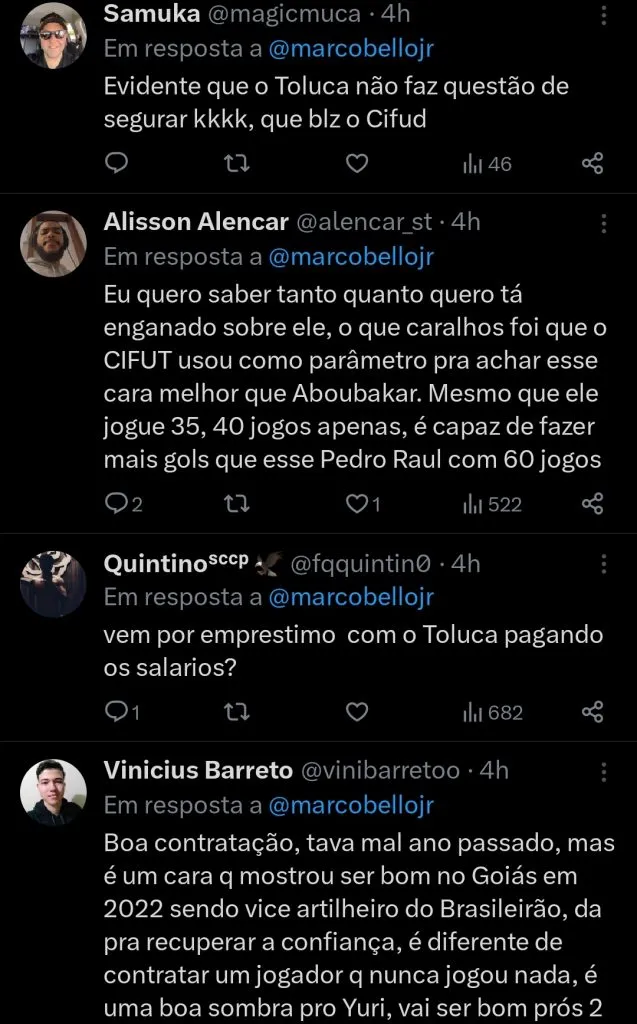Retweet Alisson Alencar's reply
The width and height of the screenshot is (637, 1024).
[x=237, y=504]
